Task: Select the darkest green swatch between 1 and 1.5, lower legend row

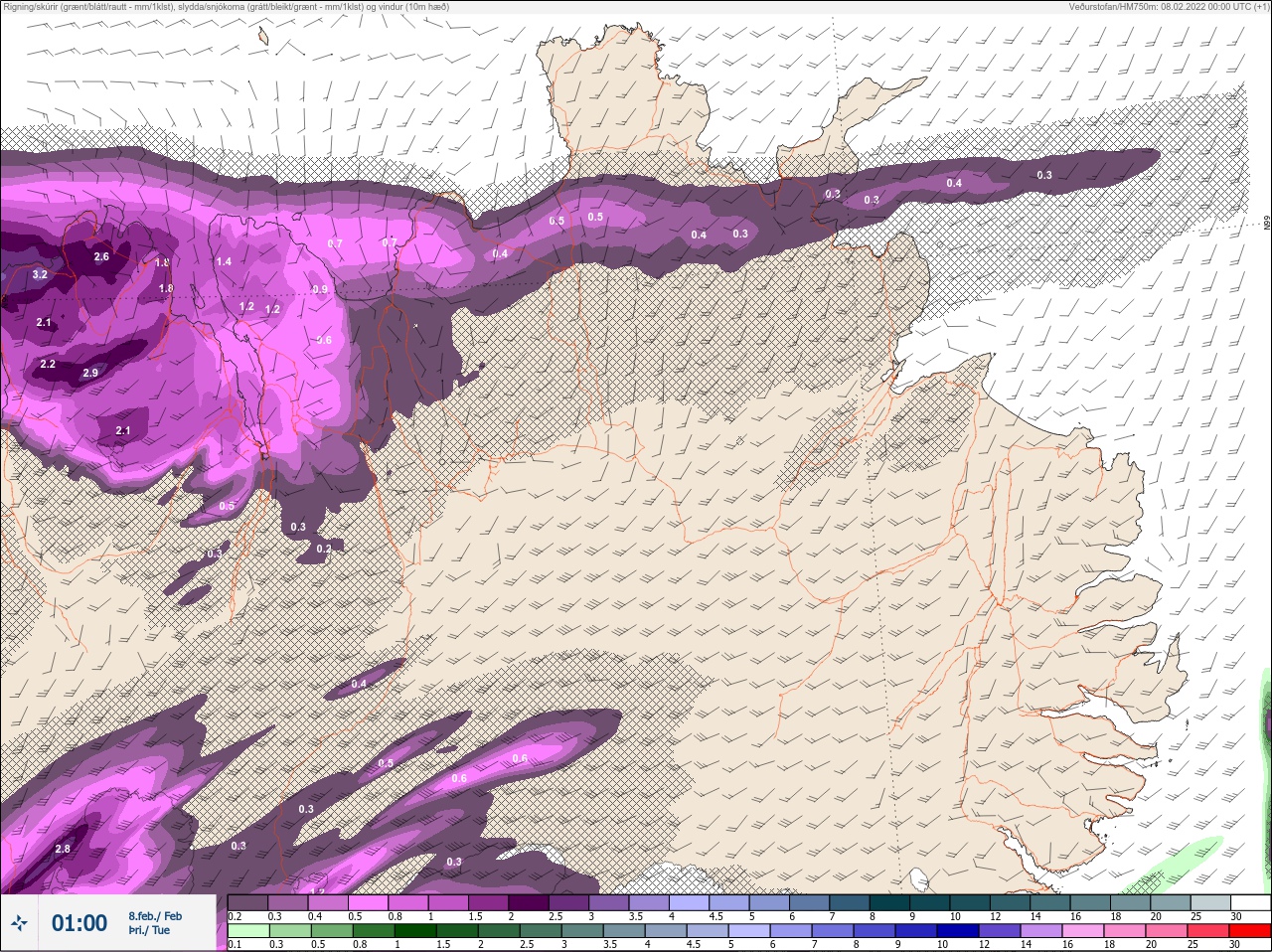Action: pyautogui.click(x=414, y=931)
